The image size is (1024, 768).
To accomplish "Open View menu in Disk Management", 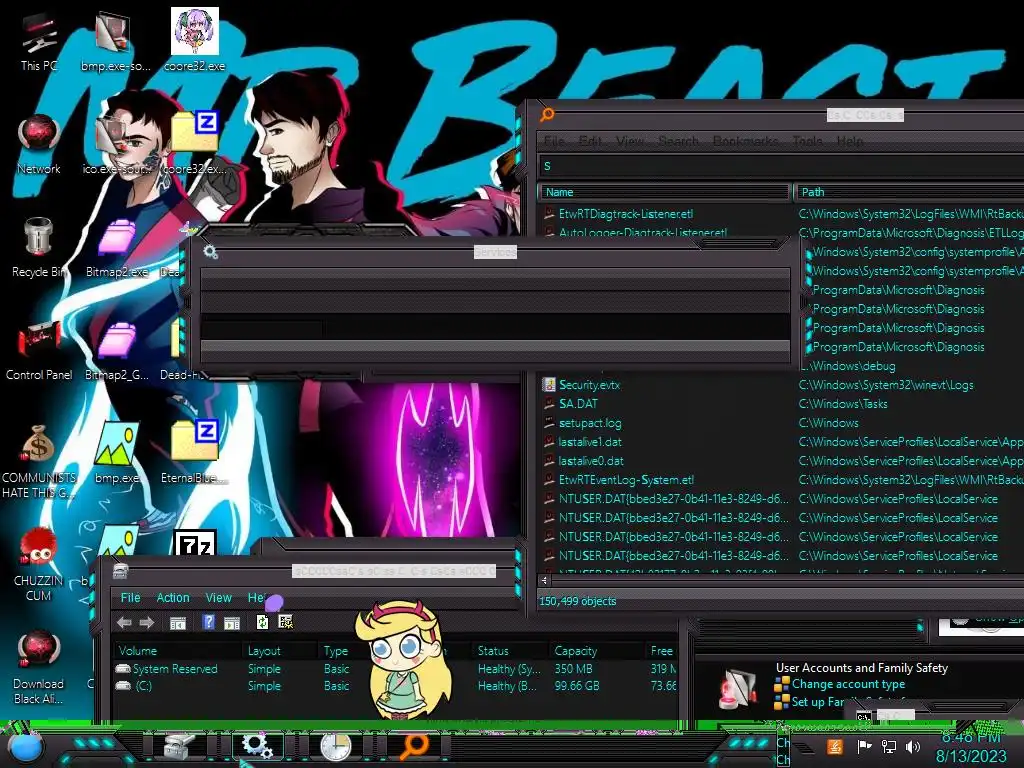I will point(219,598).
